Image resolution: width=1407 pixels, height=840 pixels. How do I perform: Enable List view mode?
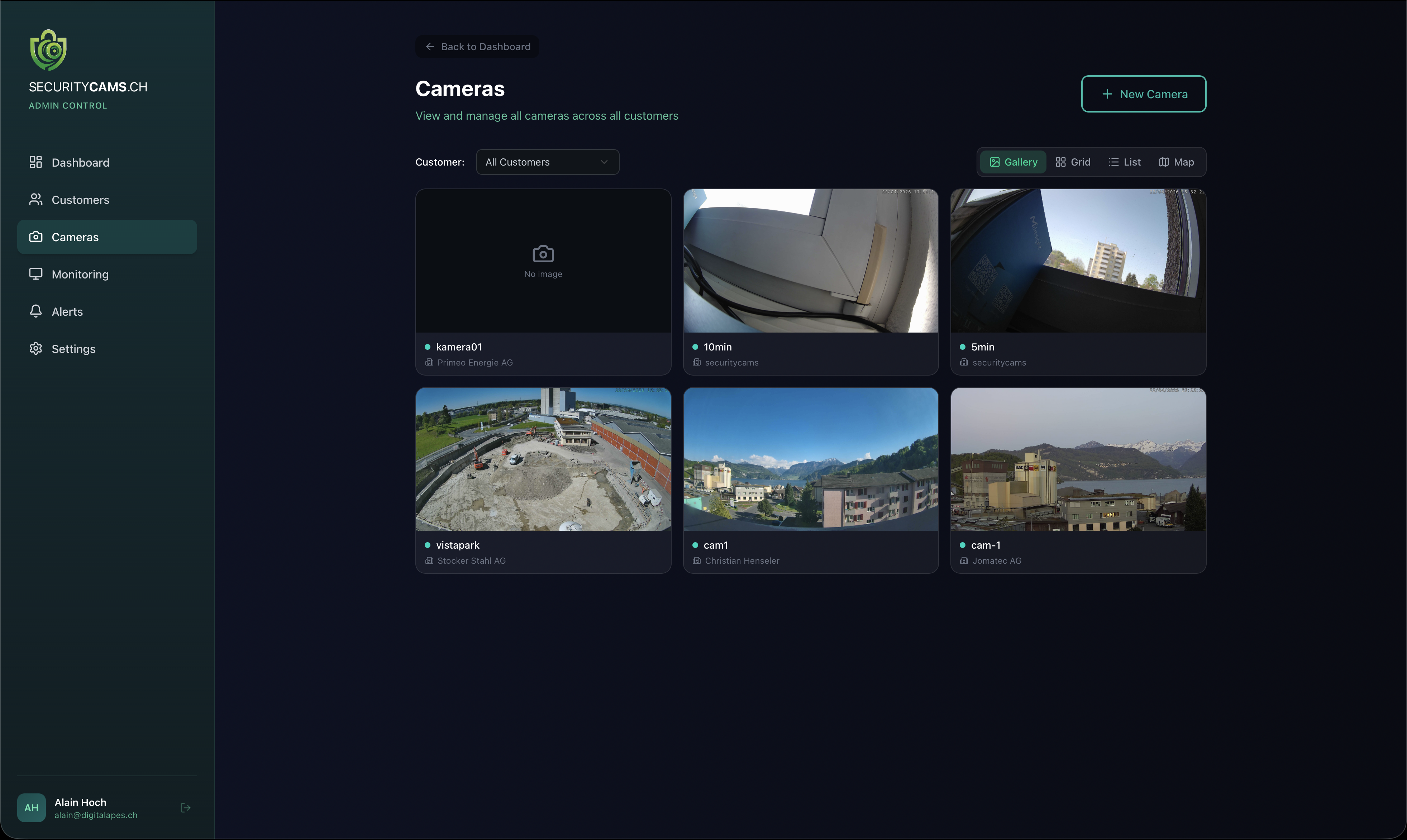click(x=1125, y=162)
